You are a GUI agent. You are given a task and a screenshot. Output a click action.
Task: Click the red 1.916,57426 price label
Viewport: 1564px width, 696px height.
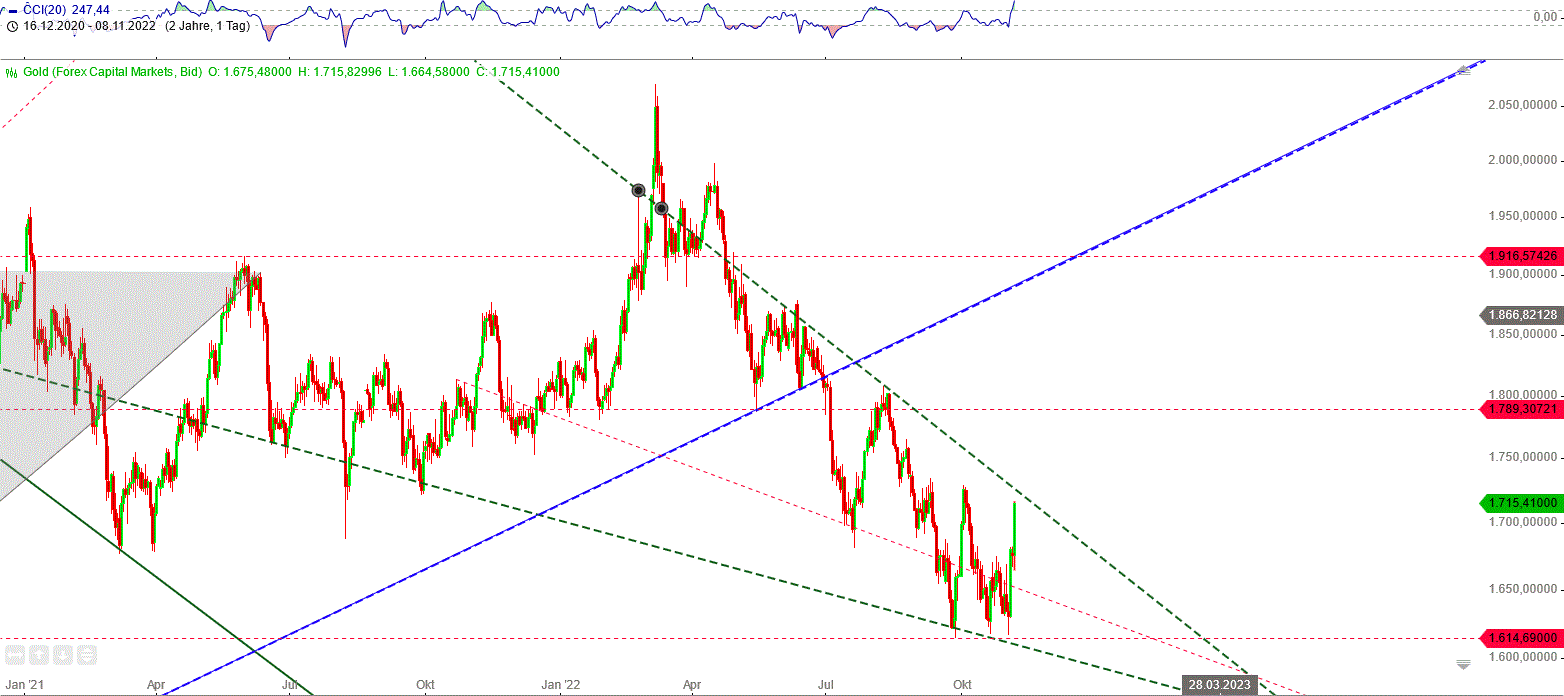point(1520,256)
